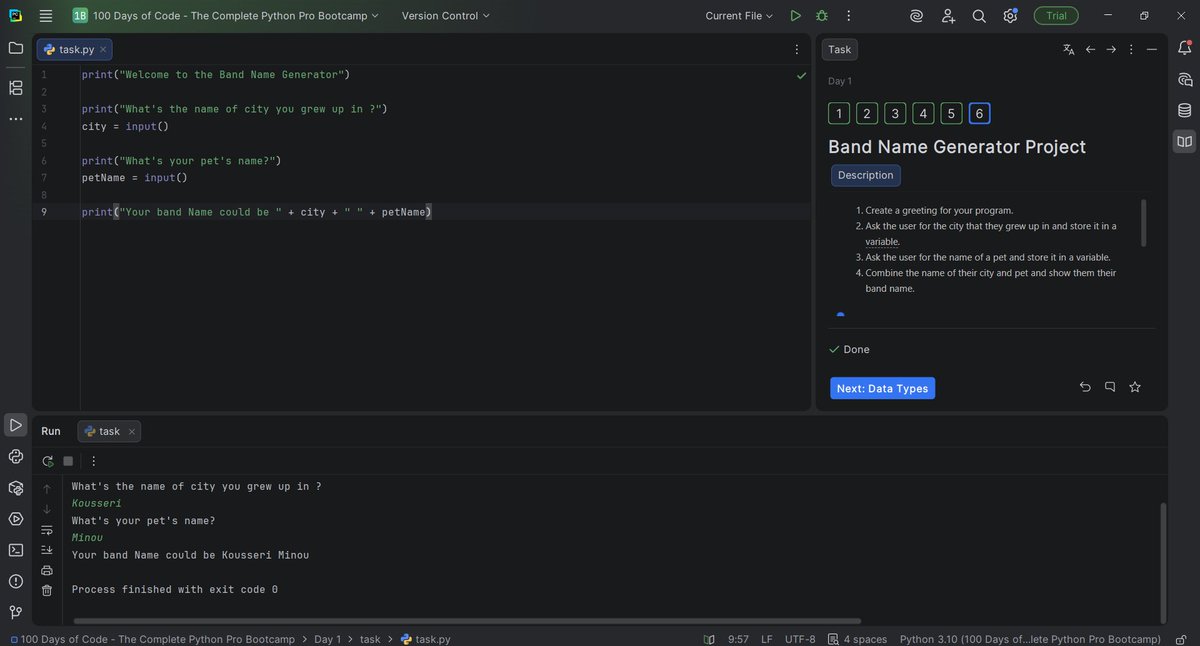The height and width of the screenshot is (646, 1200).
Task: Close the task tab in the Run panel
Action: [131, 431]
